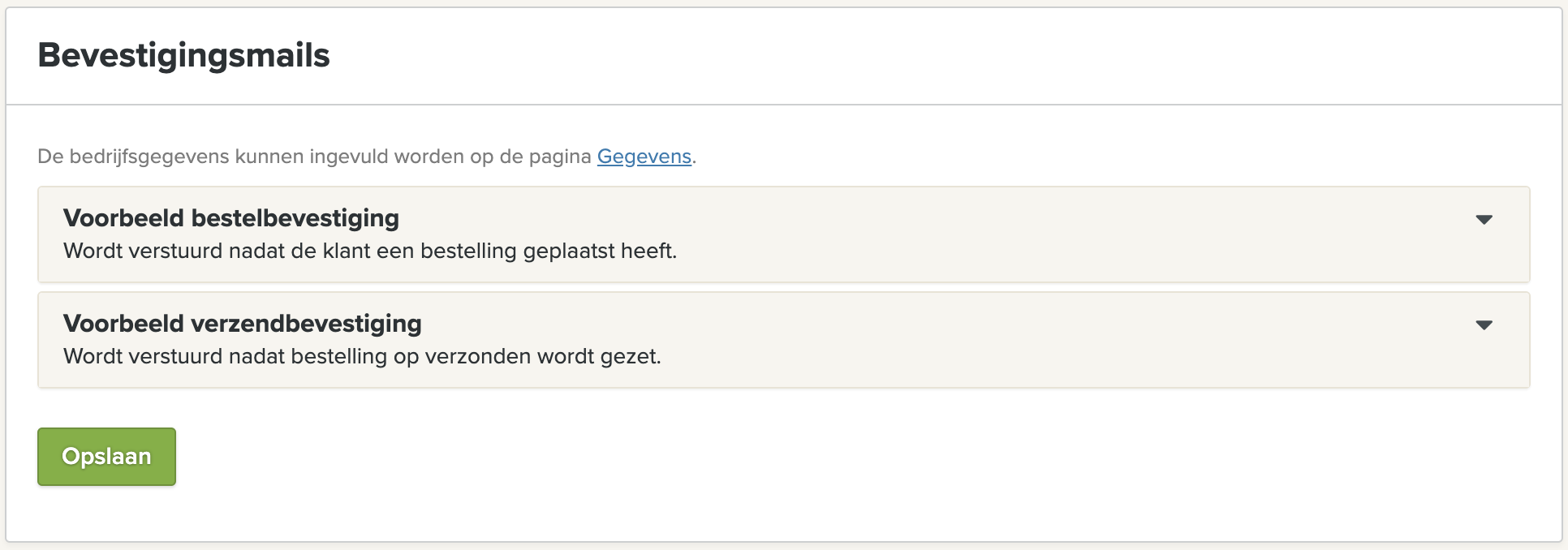Click the Voorbeeld bestelbevestiging heading
The image size is (1568, 550).
(231, 218)
